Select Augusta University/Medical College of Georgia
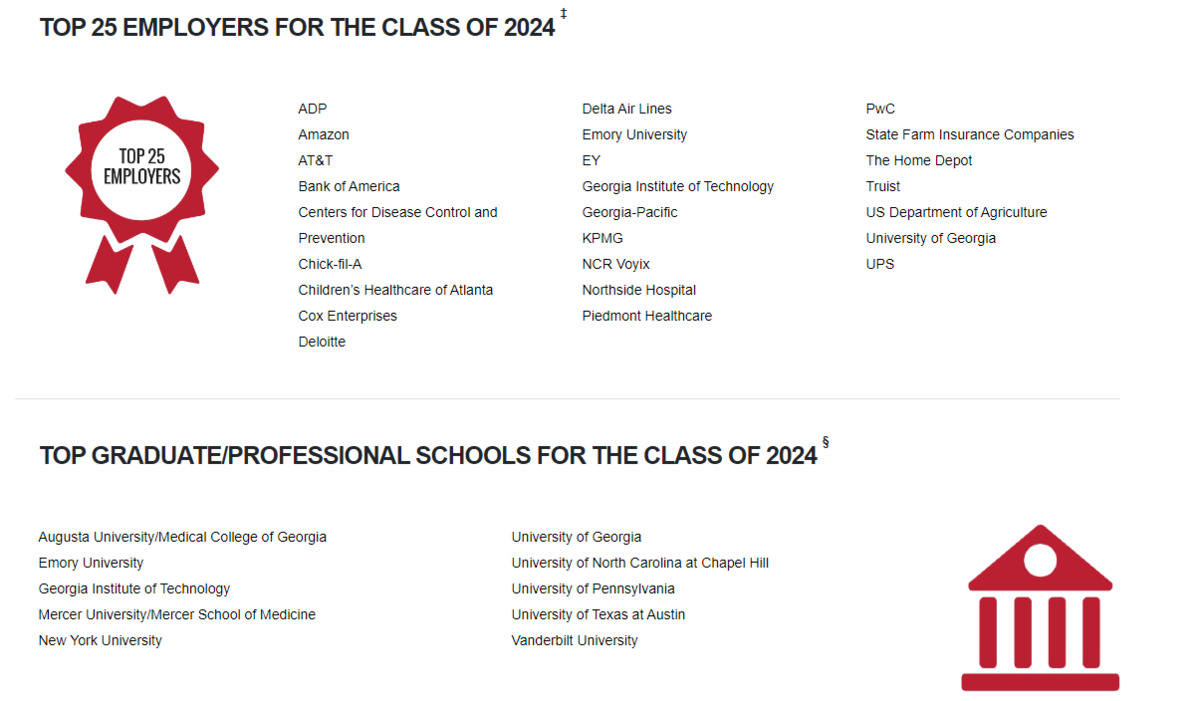 tap(182, 537)
